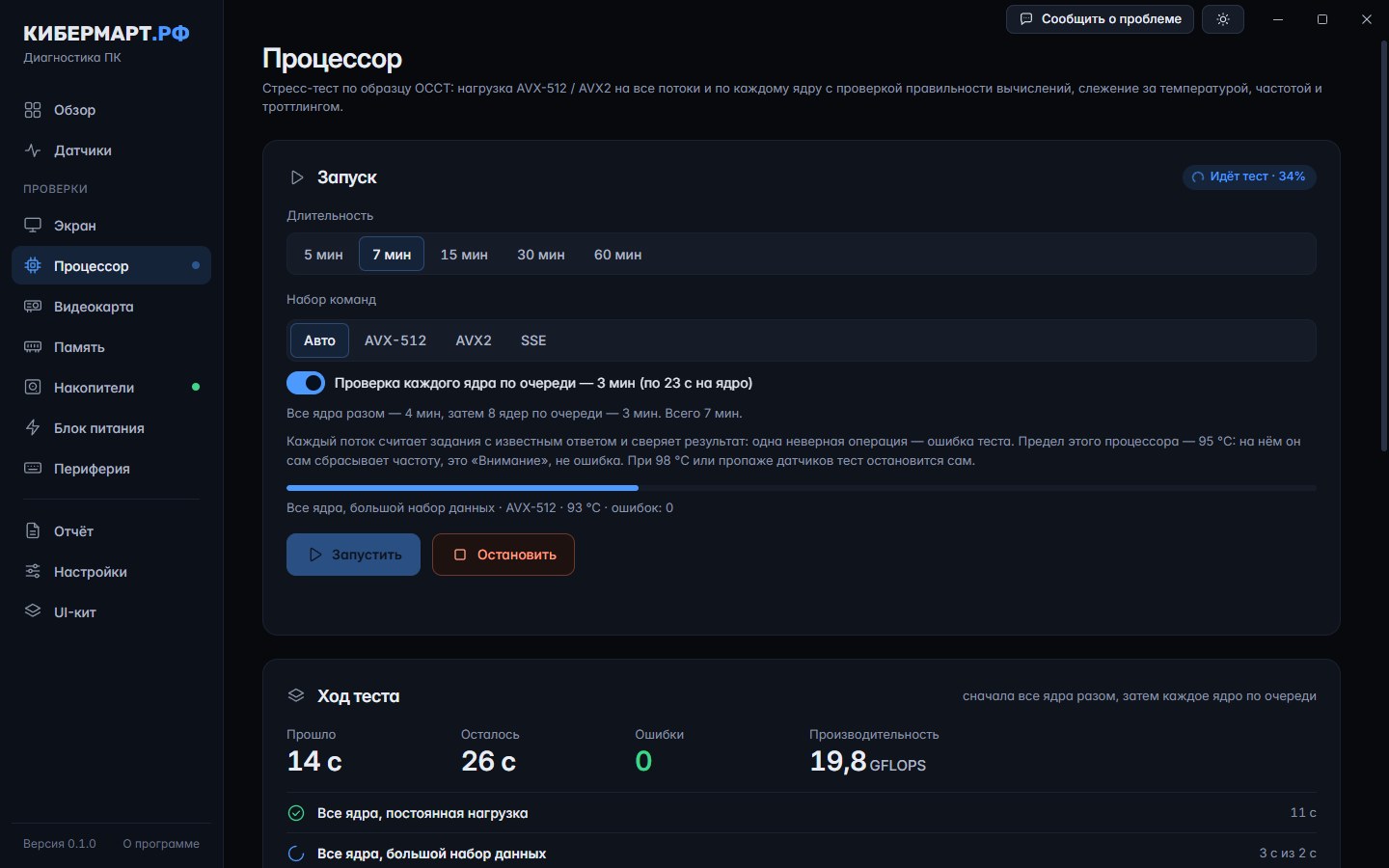The width and height of the screenshot is (1389, 868).
Task: Click the test progress bar
Action: tap(802, 488)
